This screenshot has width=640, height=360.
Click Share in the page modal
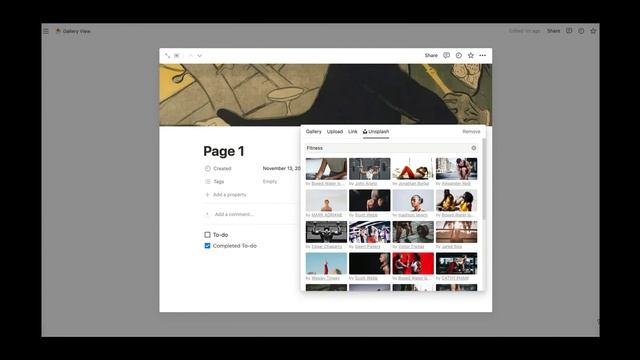pos(431,56)
